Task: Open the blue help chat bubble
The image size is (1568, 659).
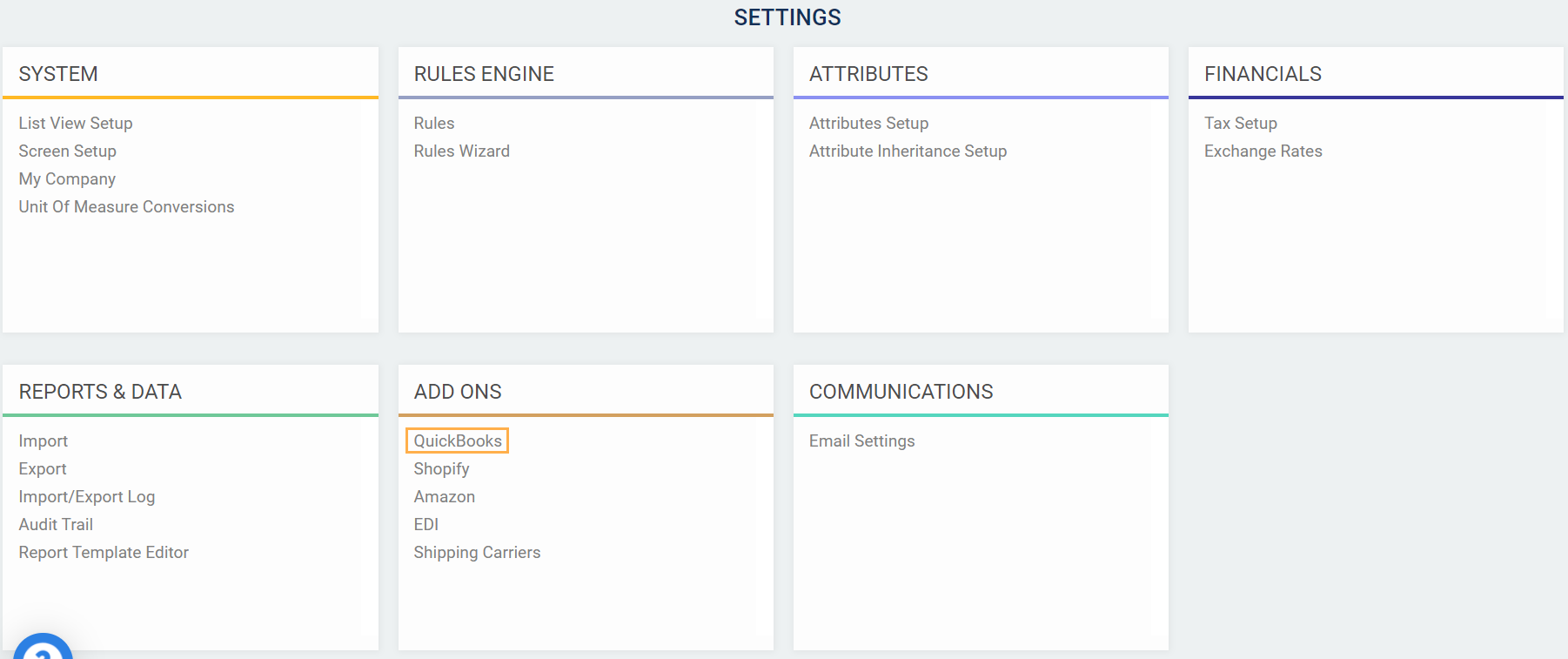Action: (x=43, y=648)
